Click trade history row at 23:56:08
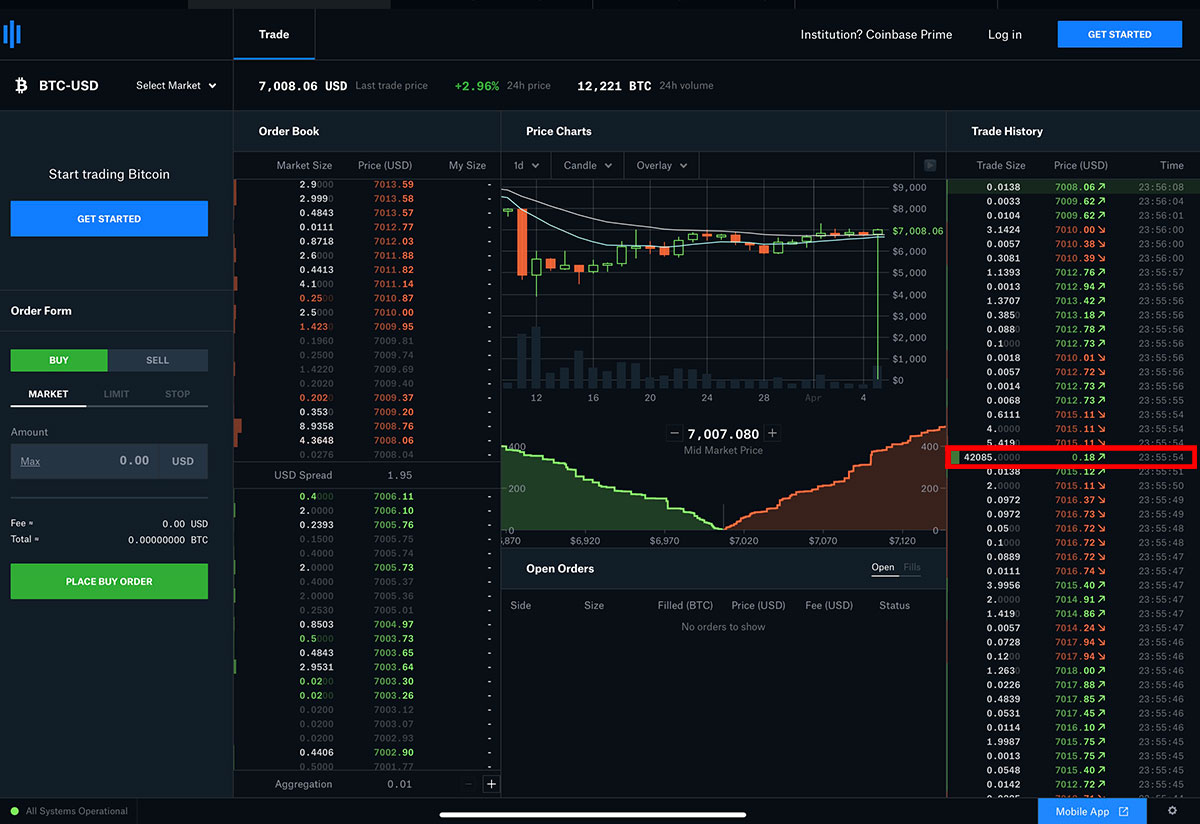 click(x=1073, y=186)
